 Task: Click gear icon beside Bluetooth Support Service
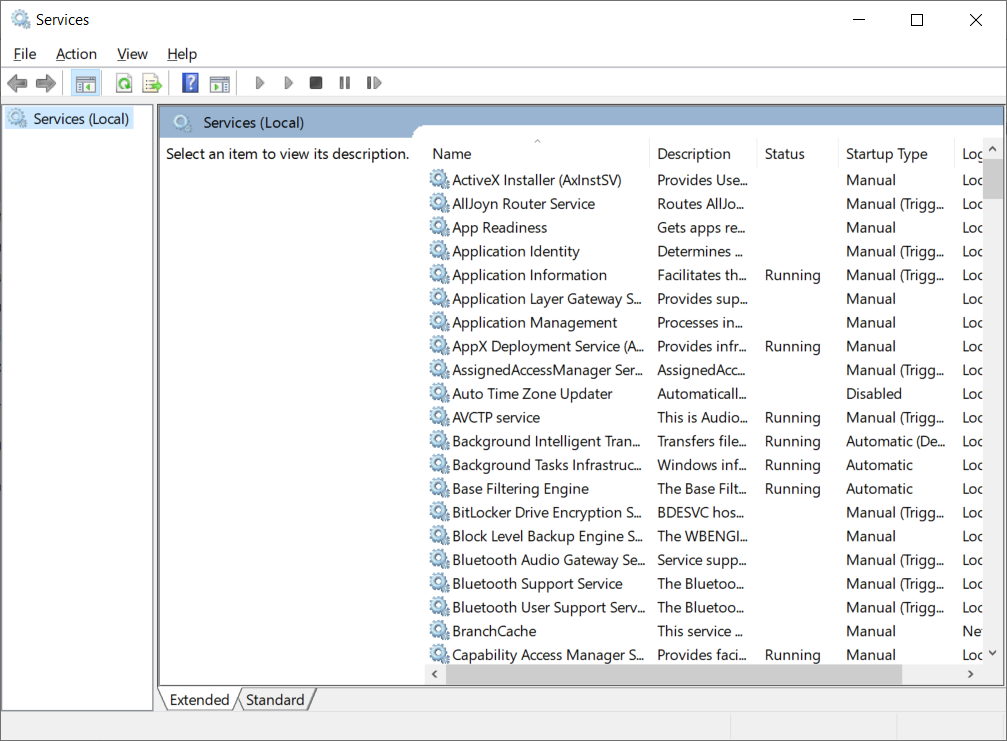click(439, 583)
